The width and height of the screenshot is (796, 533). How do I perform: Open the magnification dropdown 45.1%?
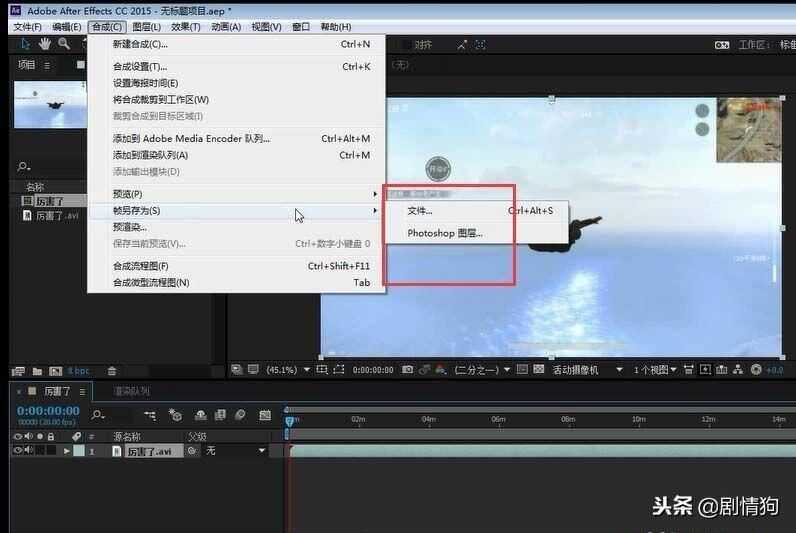click(288, 370)
